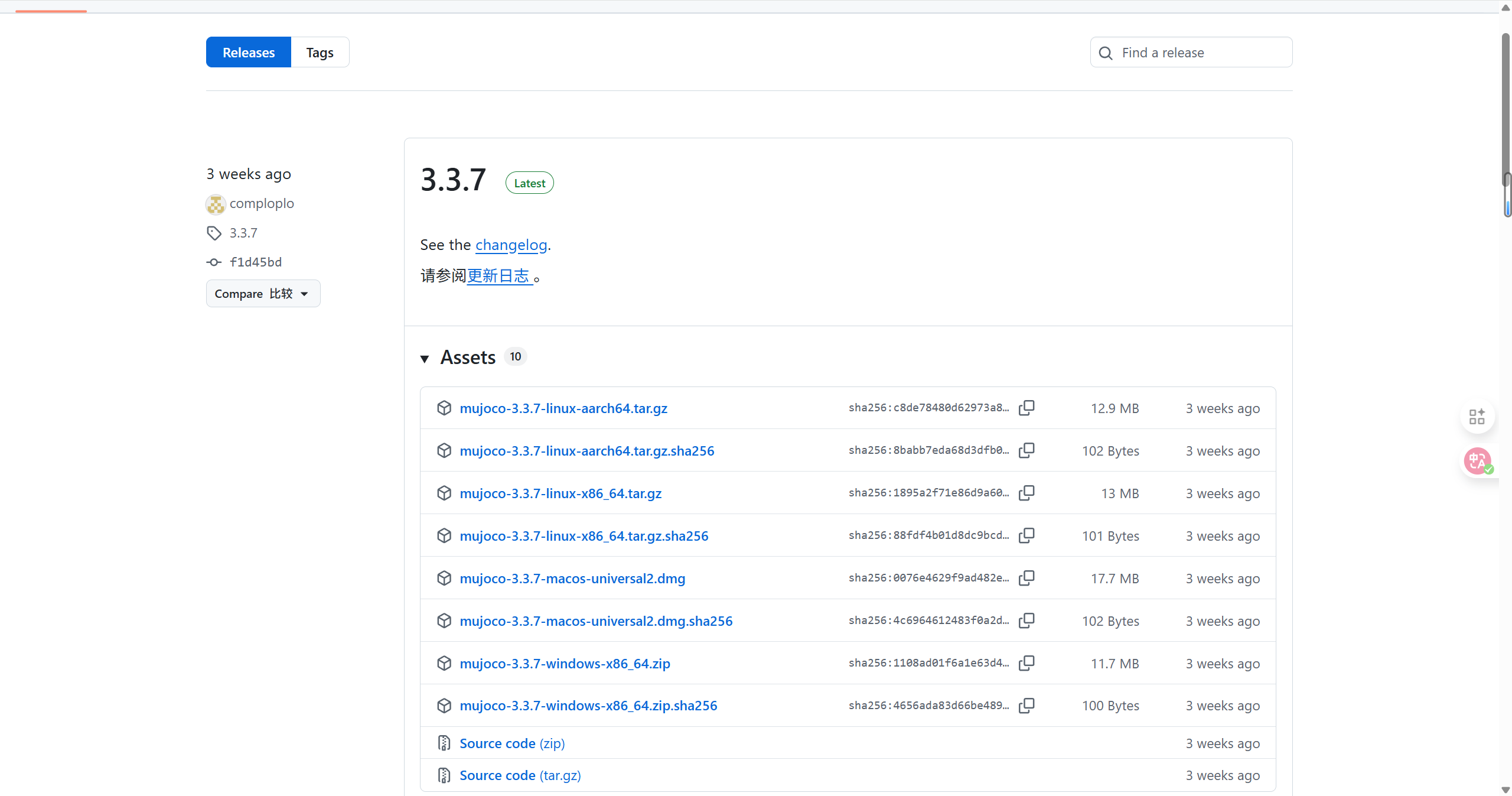Select the Releases tab
Viewport: 1512px width, 796px height.
click(x=249, y=53)
